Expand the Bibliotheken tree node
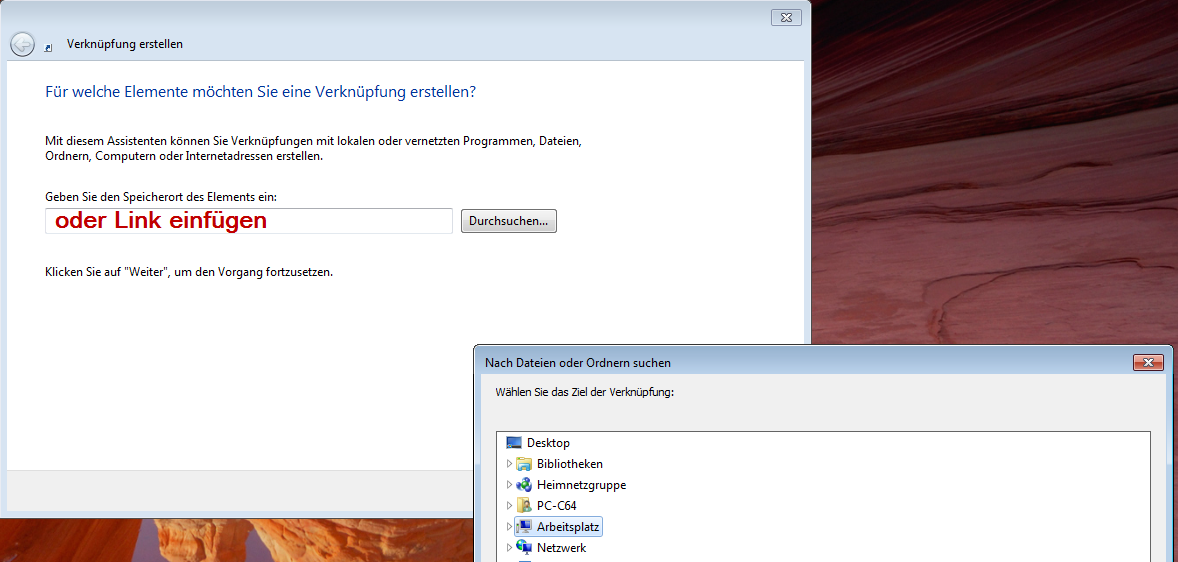The width and height of the screenshot is (1178, 562). point(509,464)
